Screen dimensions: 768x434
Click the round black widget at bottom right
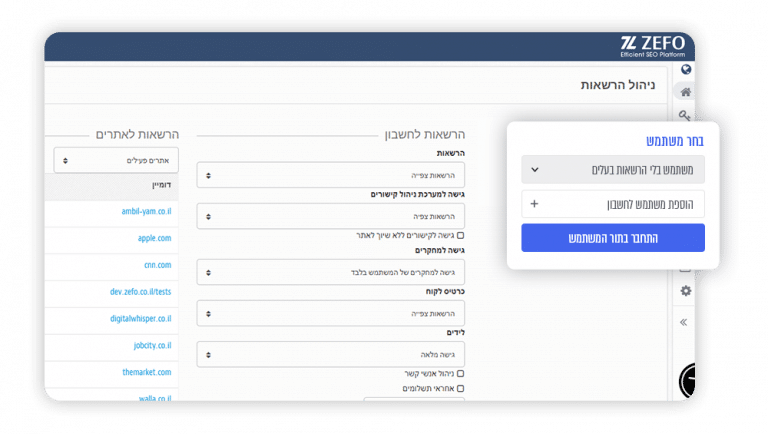click(687, 381)
